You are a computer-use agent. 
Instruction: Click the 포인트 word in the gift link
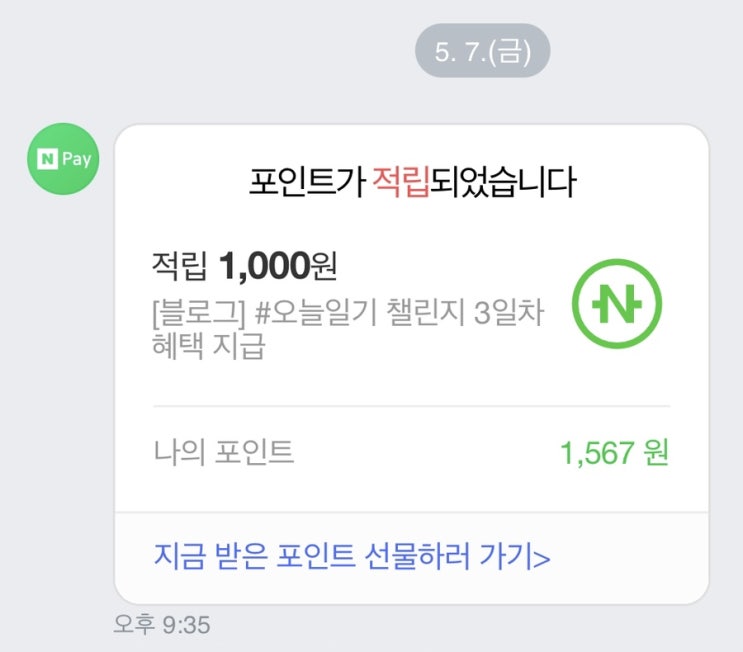tap(317, 557)
